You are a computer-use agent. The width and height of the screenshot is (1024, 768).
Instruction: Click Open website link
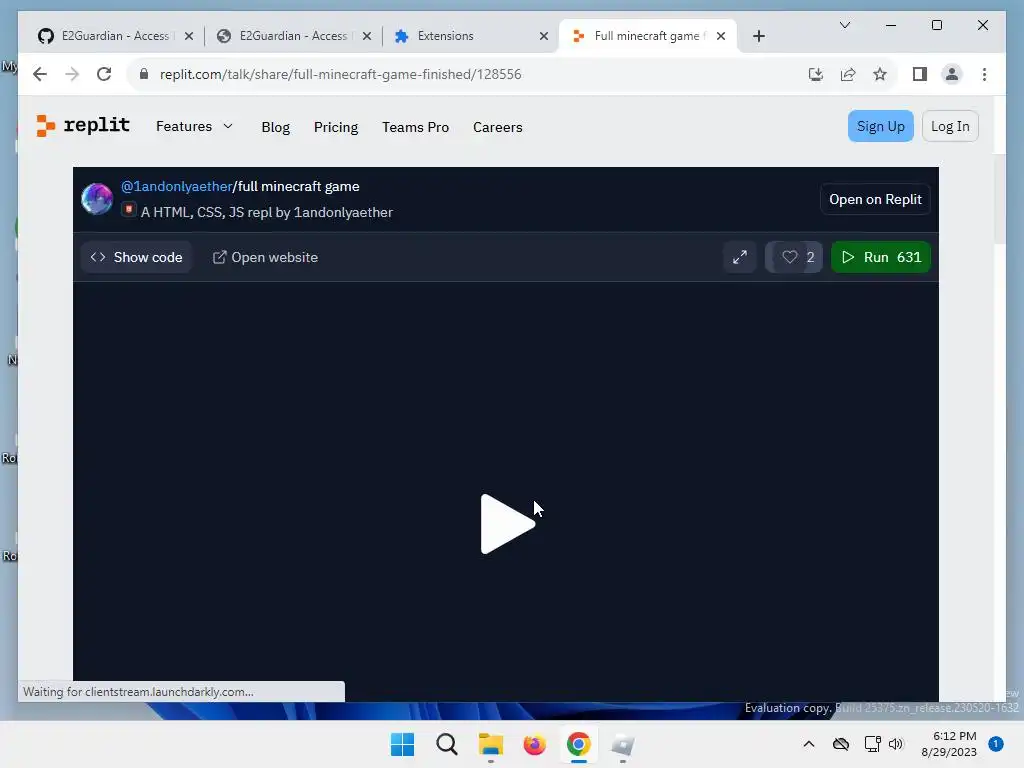pos(265,257)
